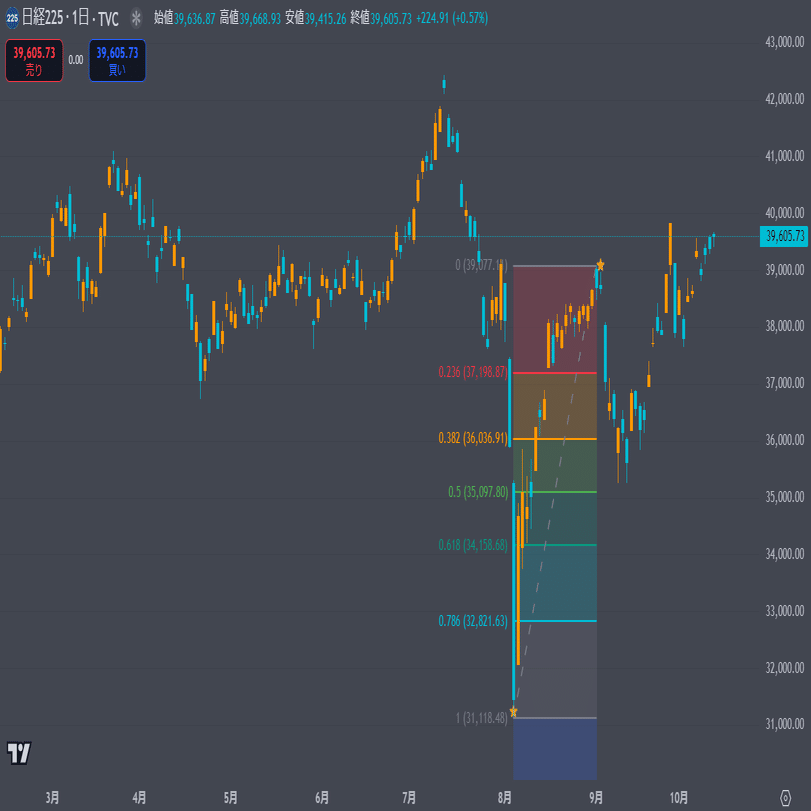Click 41,000.00 on the price axis

pyautogui.click(x=785, y=156)
